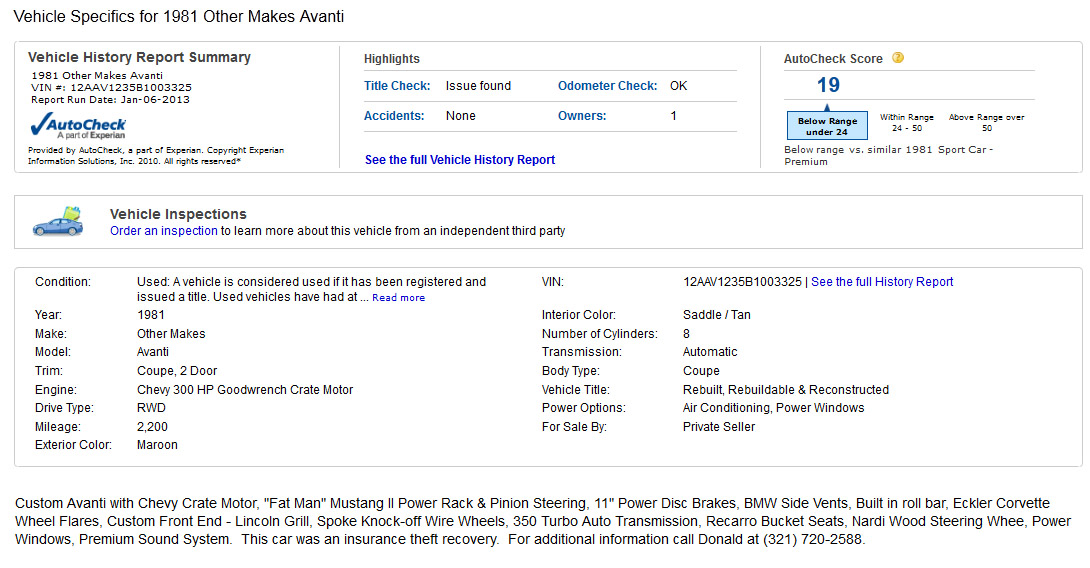Click the Within Range 24 - 50 label
The height and width of the screenshot is (568, 1090).
point(906,122)
